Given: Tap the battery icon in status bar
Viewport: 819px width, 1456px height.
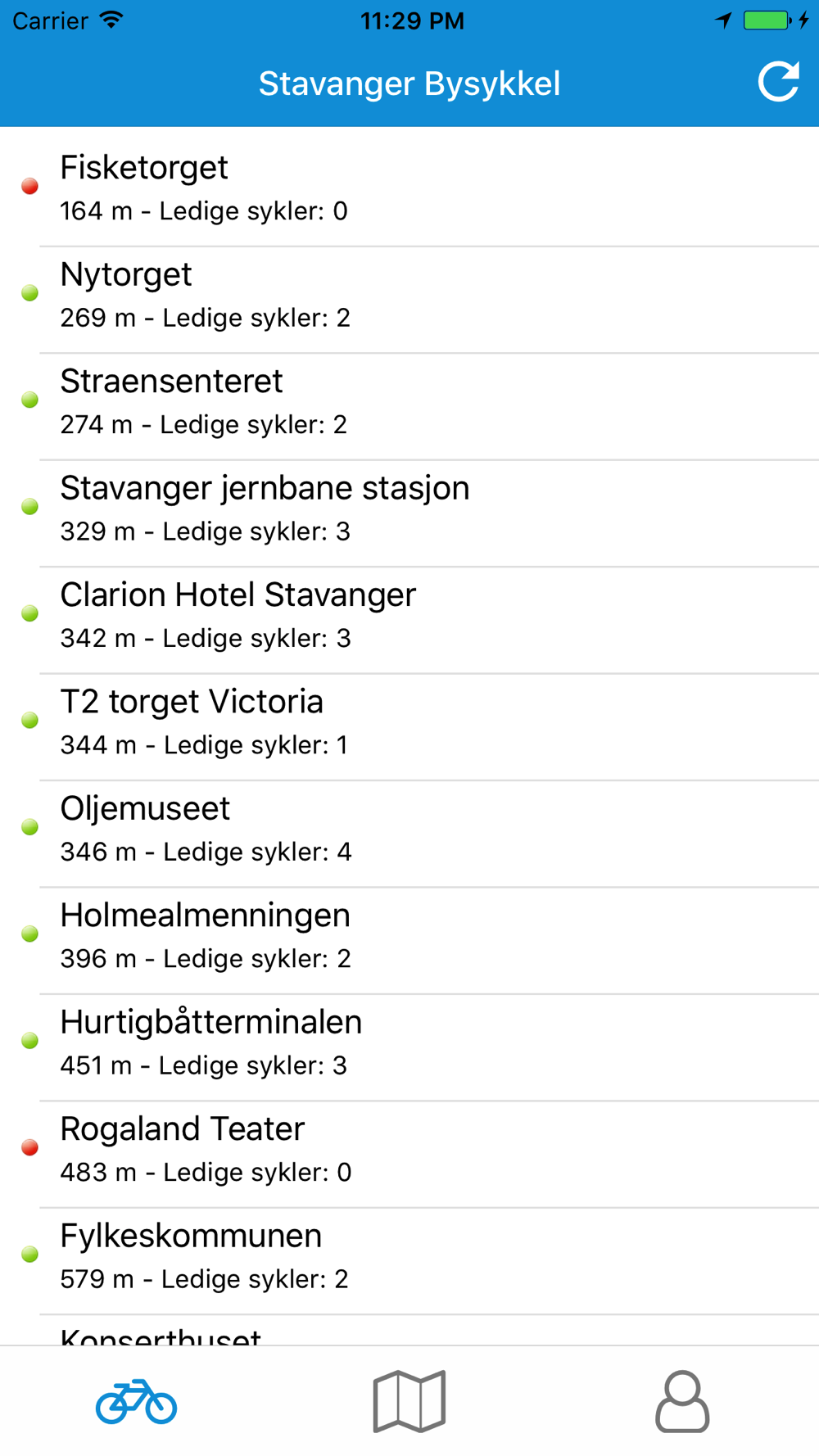Looking at the screenshot, I should coord(767,20).
